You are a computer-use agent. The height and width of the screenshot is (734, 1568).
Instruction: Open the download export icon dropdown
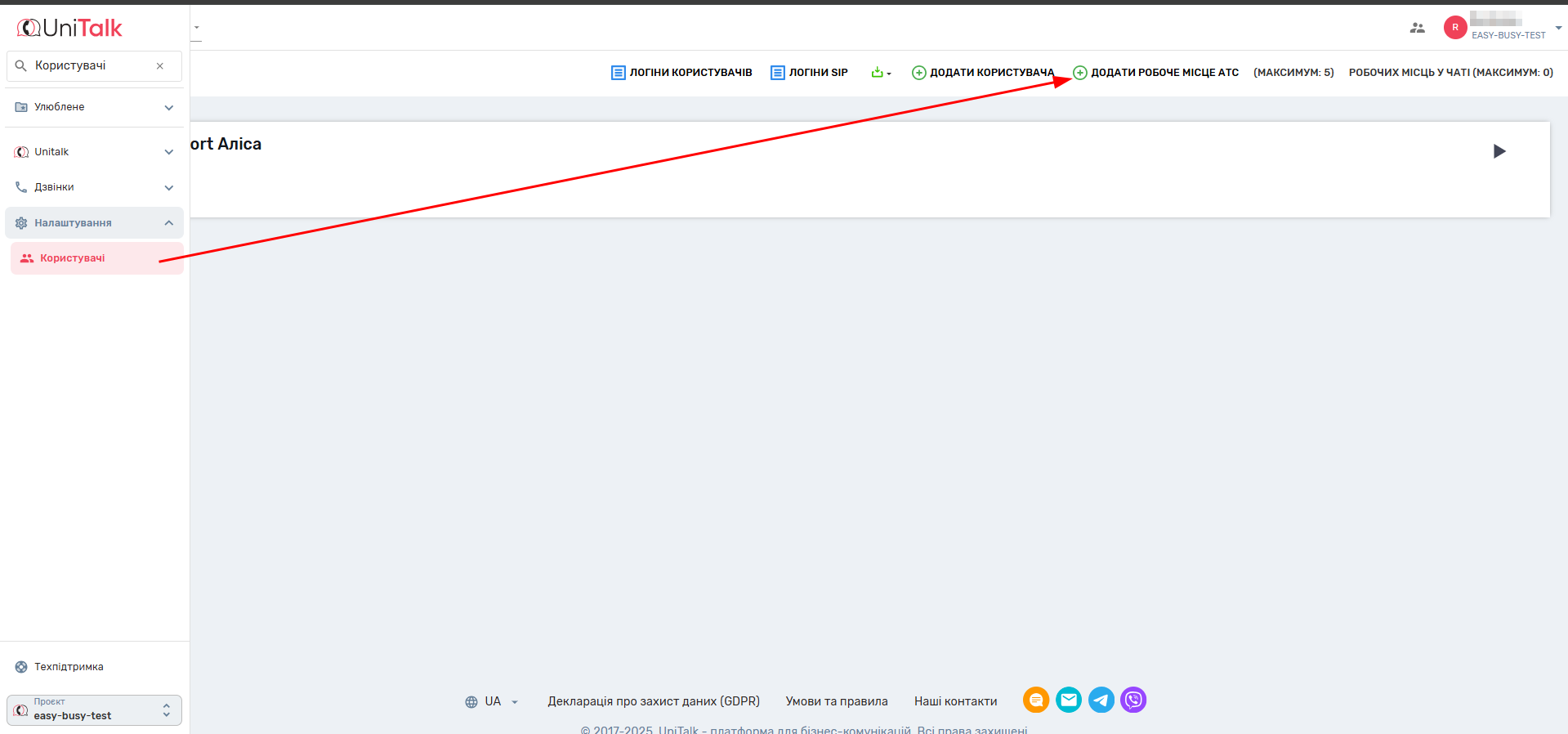click(x=881, y=73)
